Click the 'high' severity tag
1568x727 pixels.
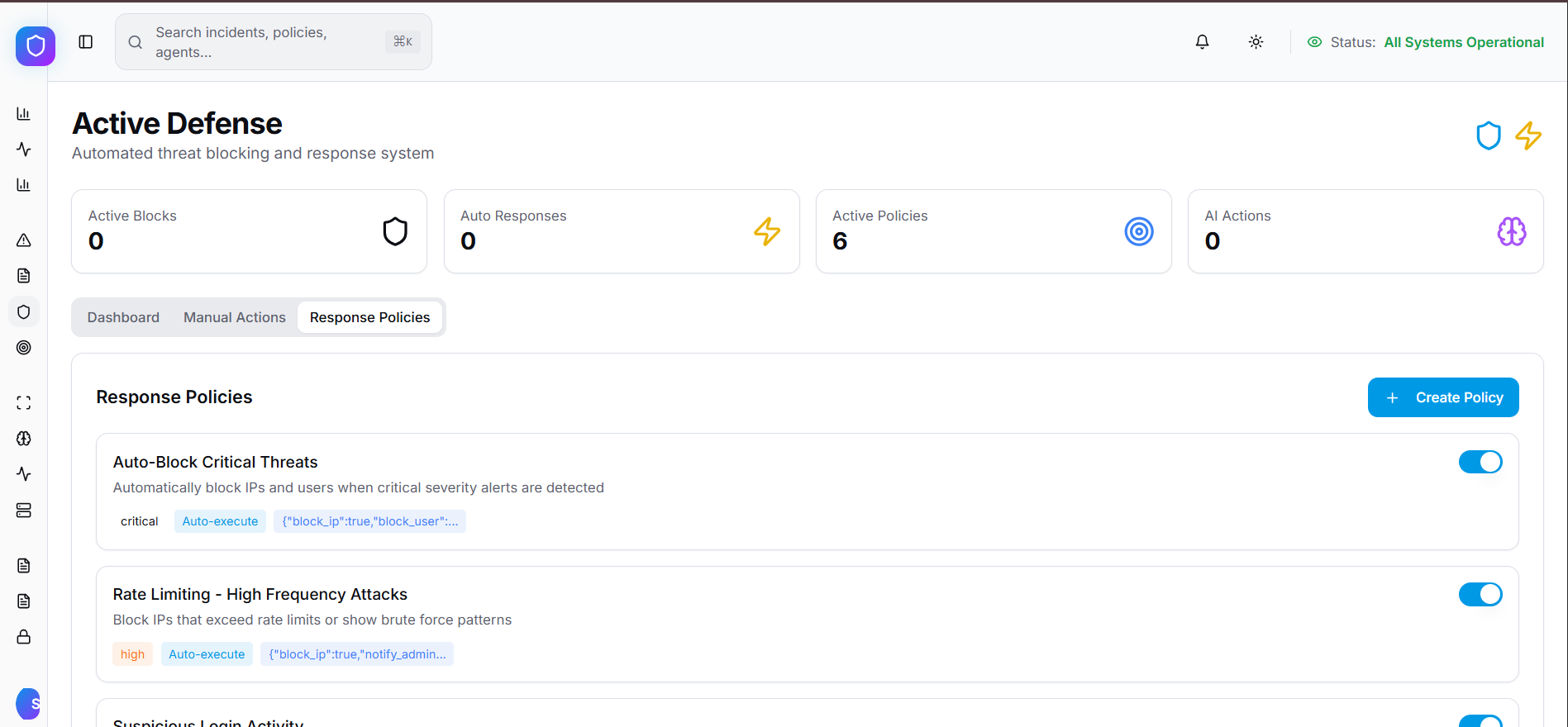pos(132,654)
